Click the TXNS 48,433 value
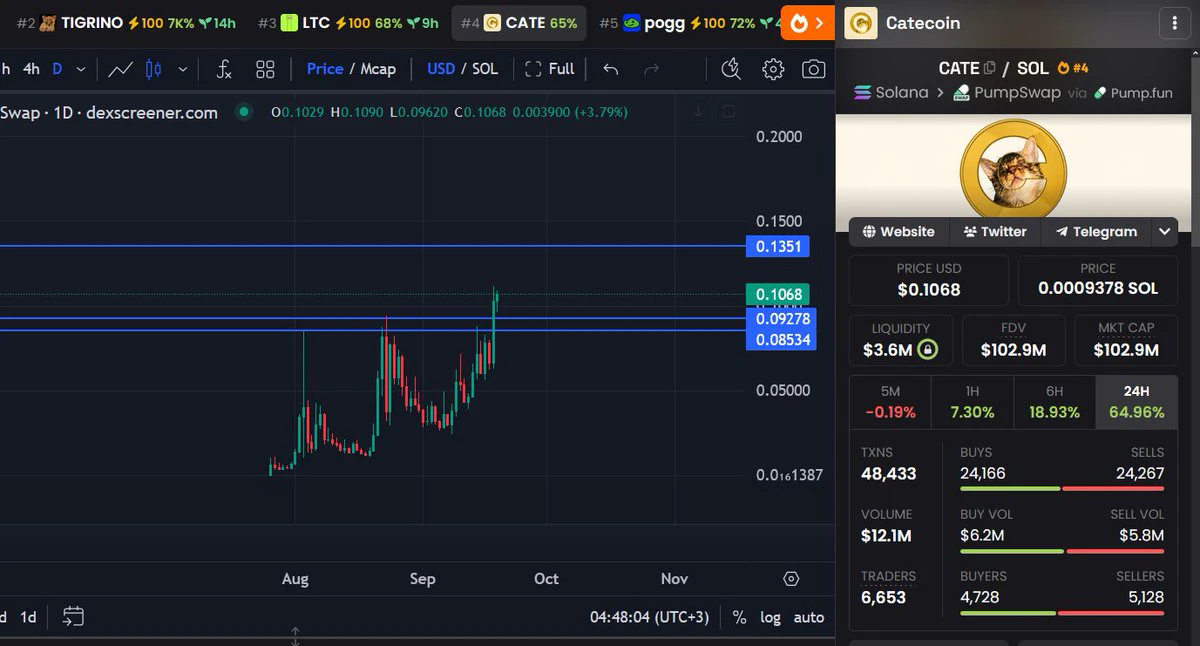Viewport: 1200px width, 646px height. click(x=888, y=474)
